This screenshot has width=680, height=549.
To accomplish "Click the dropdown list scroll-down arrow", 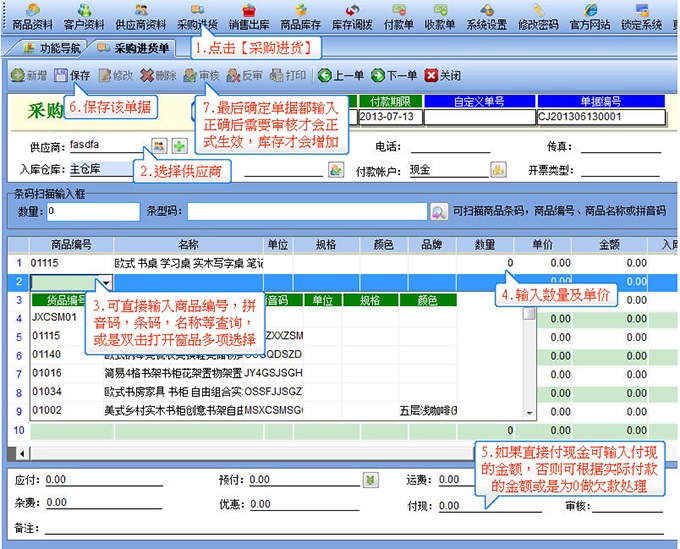I will tap(529, 413).
